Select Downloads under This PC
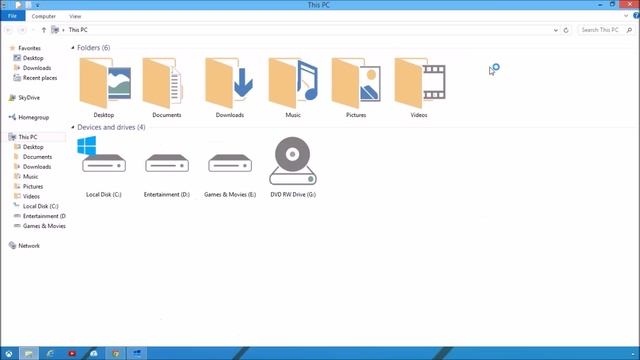The height and width of the screenshot is (360, 640). click(37, 167)
